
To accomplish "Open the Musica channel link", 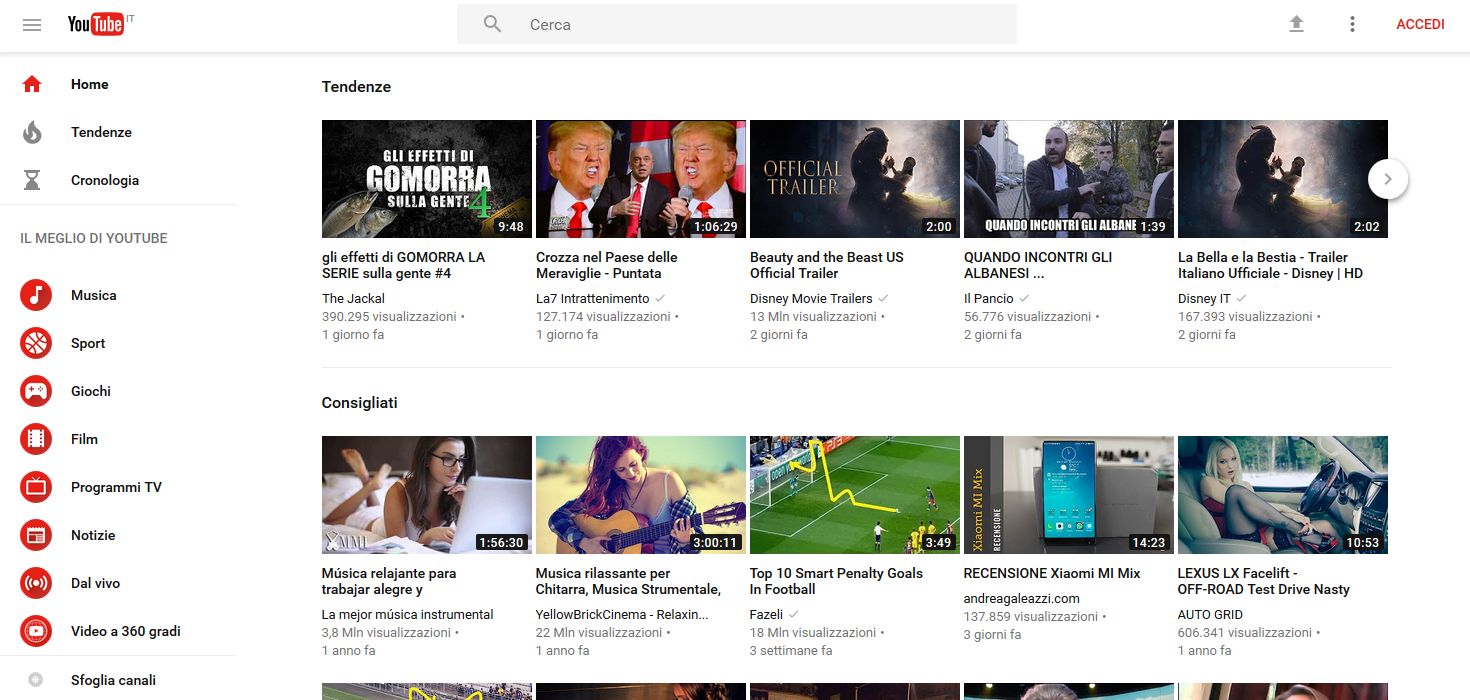I will pos(93,295).
